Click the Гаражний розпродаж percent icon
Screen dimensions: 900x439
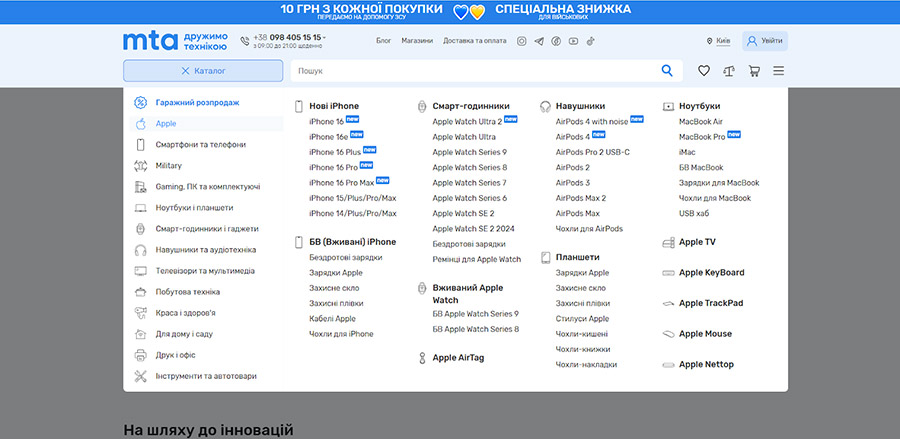click(141, 103)
